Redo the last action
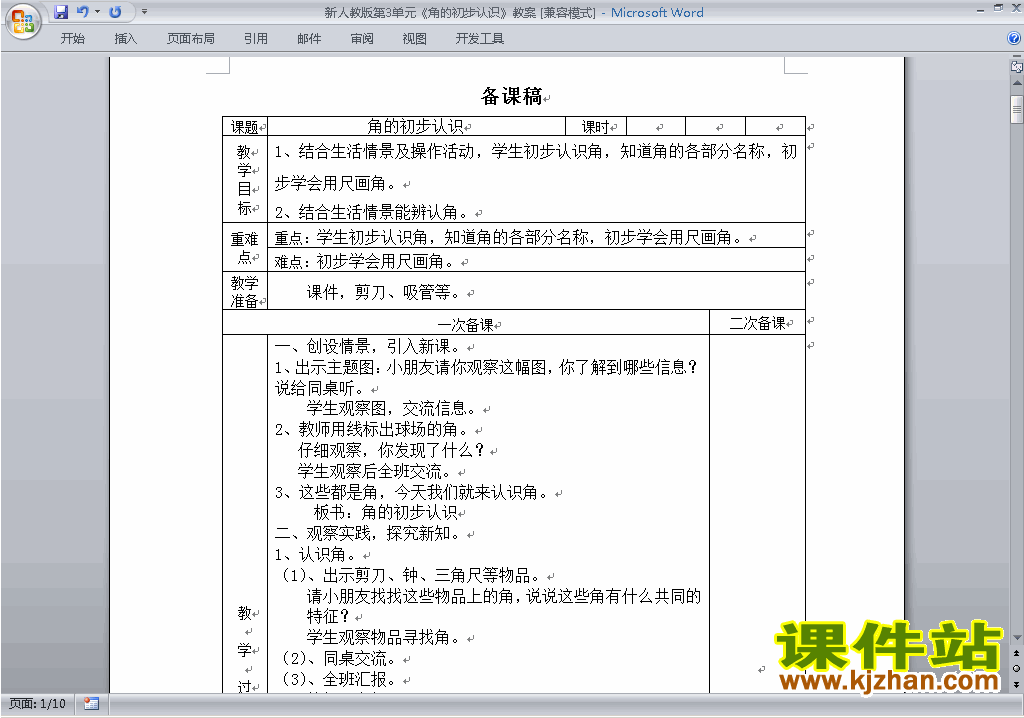This screenshot has width=1024, height=718. point(116,12)
